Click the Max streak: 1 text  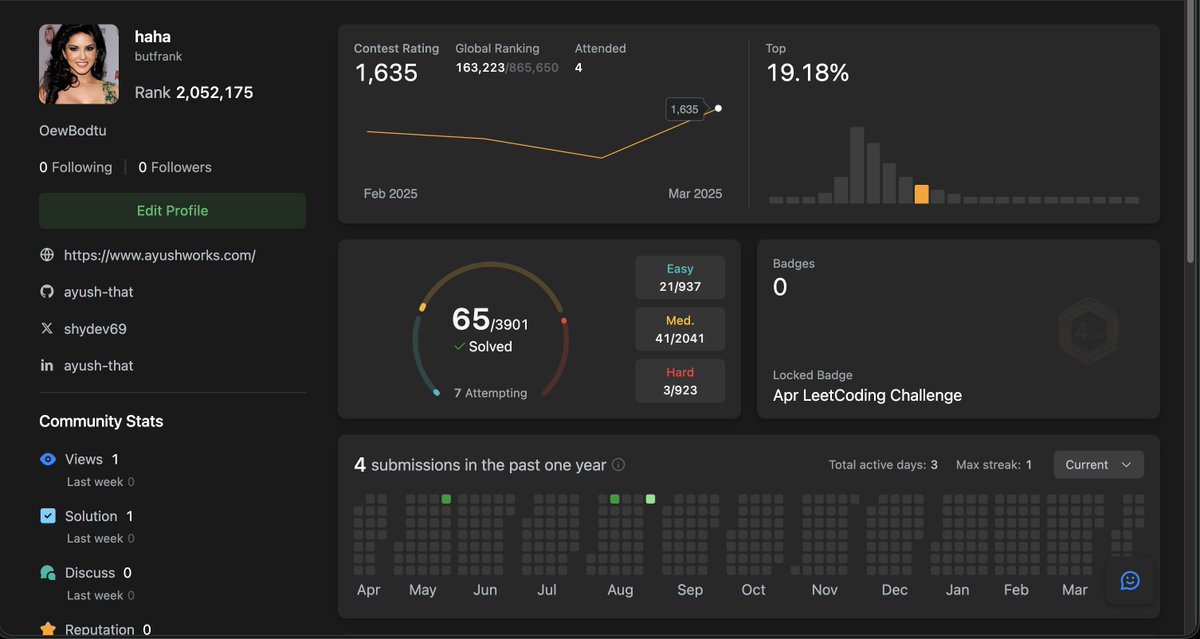pos(994,465)
